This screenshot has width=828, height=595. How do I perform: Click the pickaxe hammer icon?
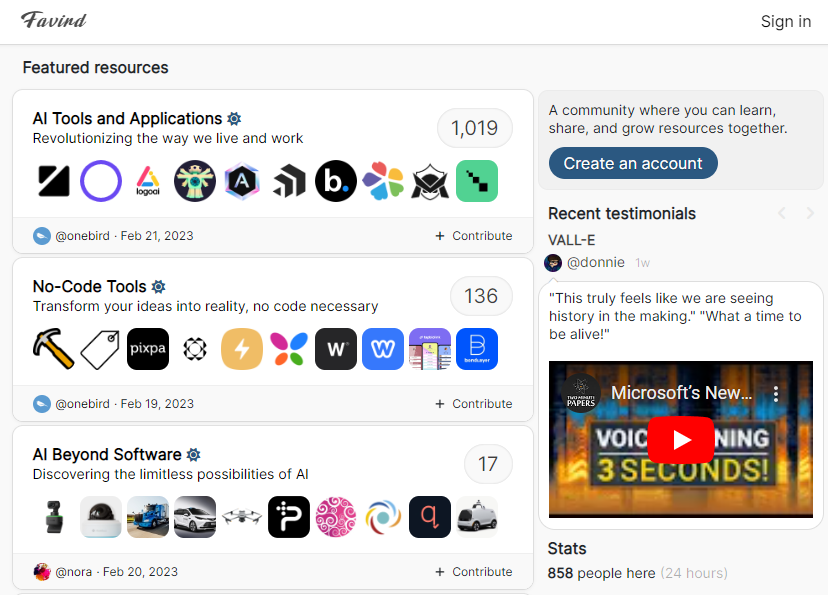[54, 349]
